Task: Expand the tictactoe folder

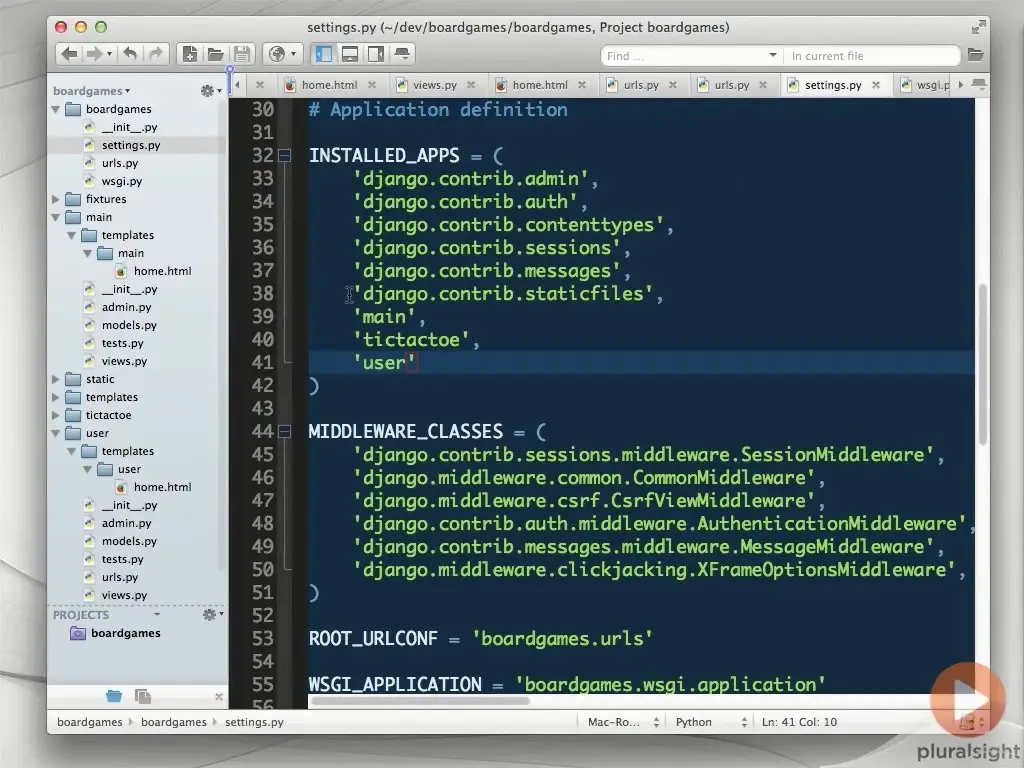Action: point(56,415)
